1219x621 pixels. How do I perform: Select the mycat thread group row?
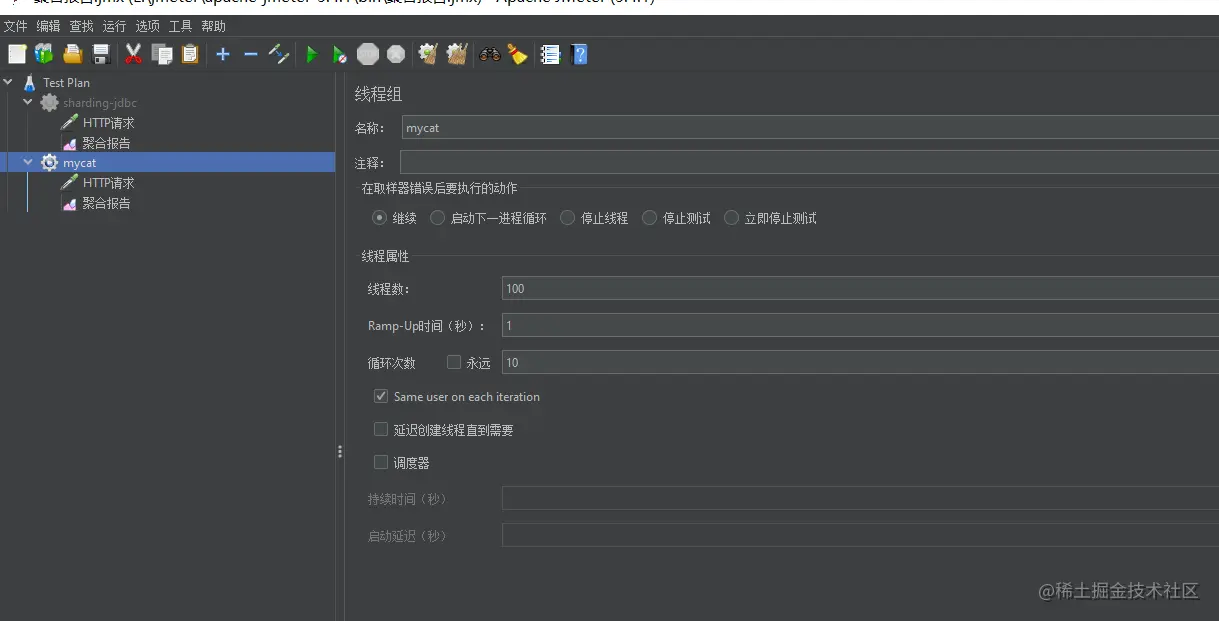pos(167,162)
